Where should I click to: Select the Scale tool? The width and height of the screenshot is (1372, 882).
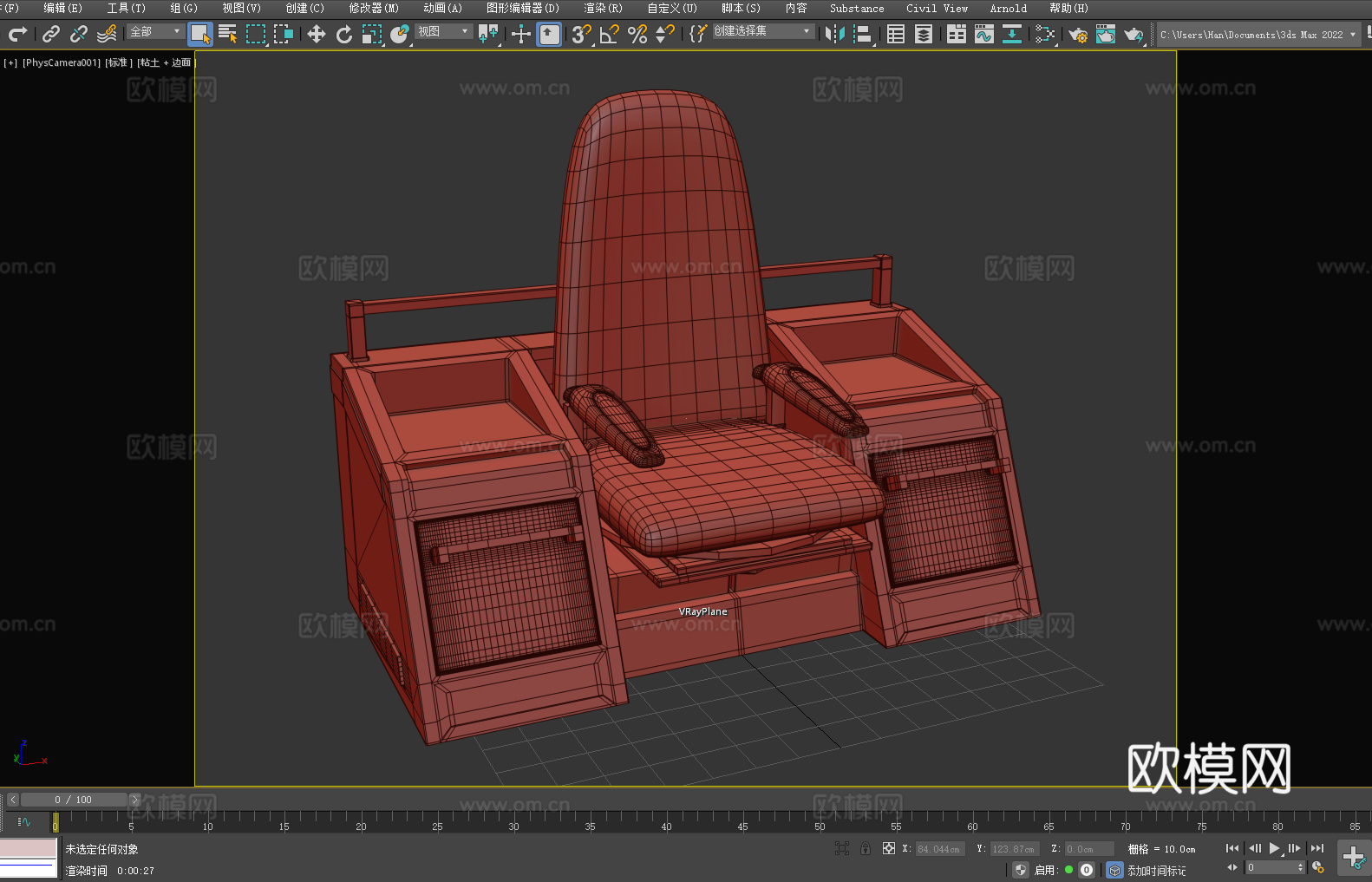(372, 34)
